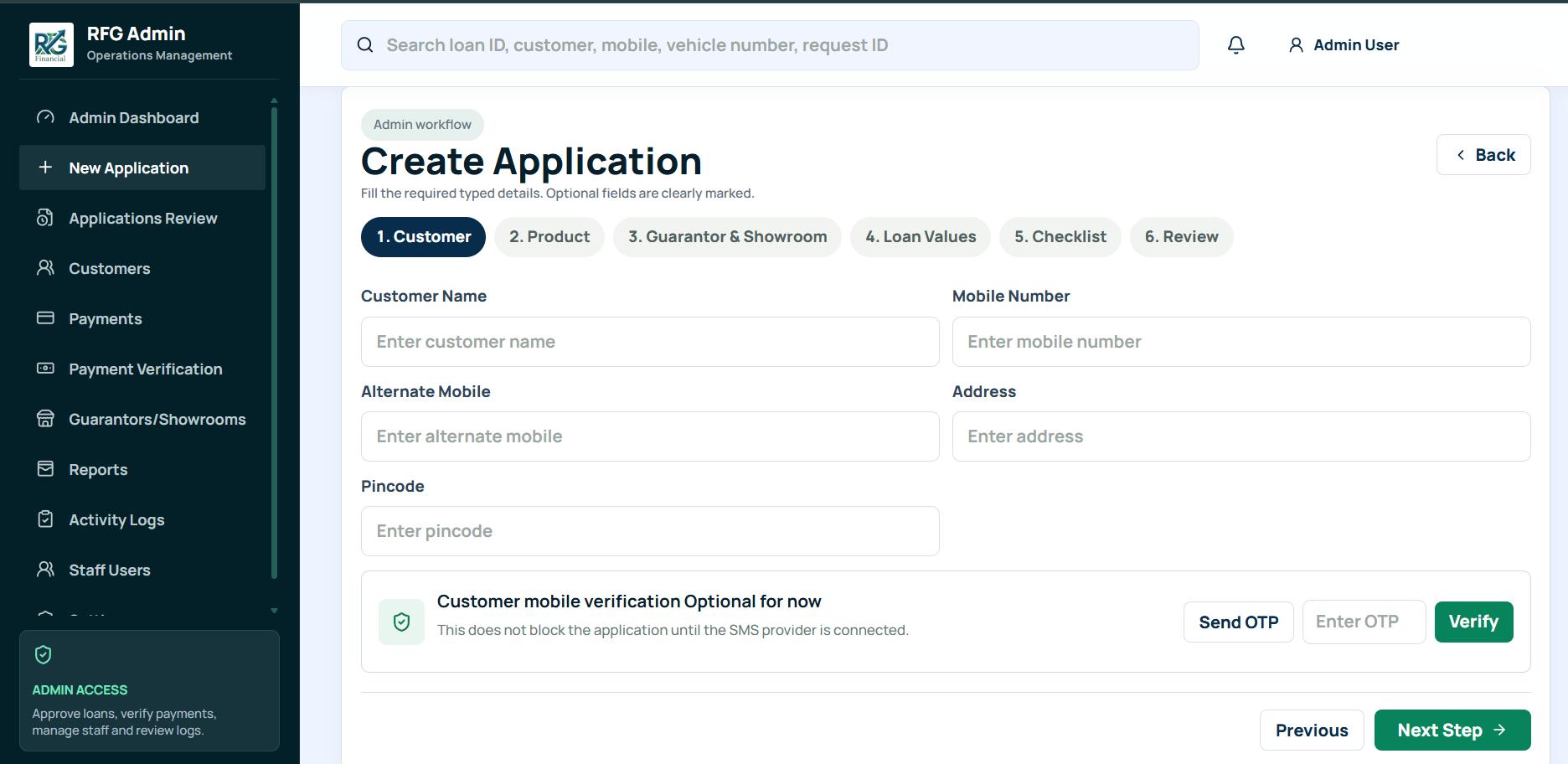
Task: Switch to step 4. Loan Values
Action: [921, 237]
